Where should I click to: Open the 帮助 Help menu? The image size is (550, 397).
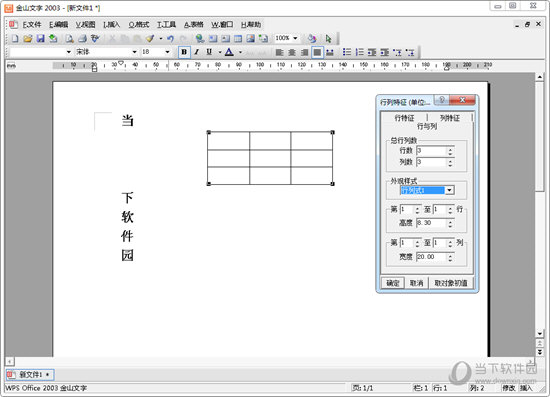tap(251, 25)
